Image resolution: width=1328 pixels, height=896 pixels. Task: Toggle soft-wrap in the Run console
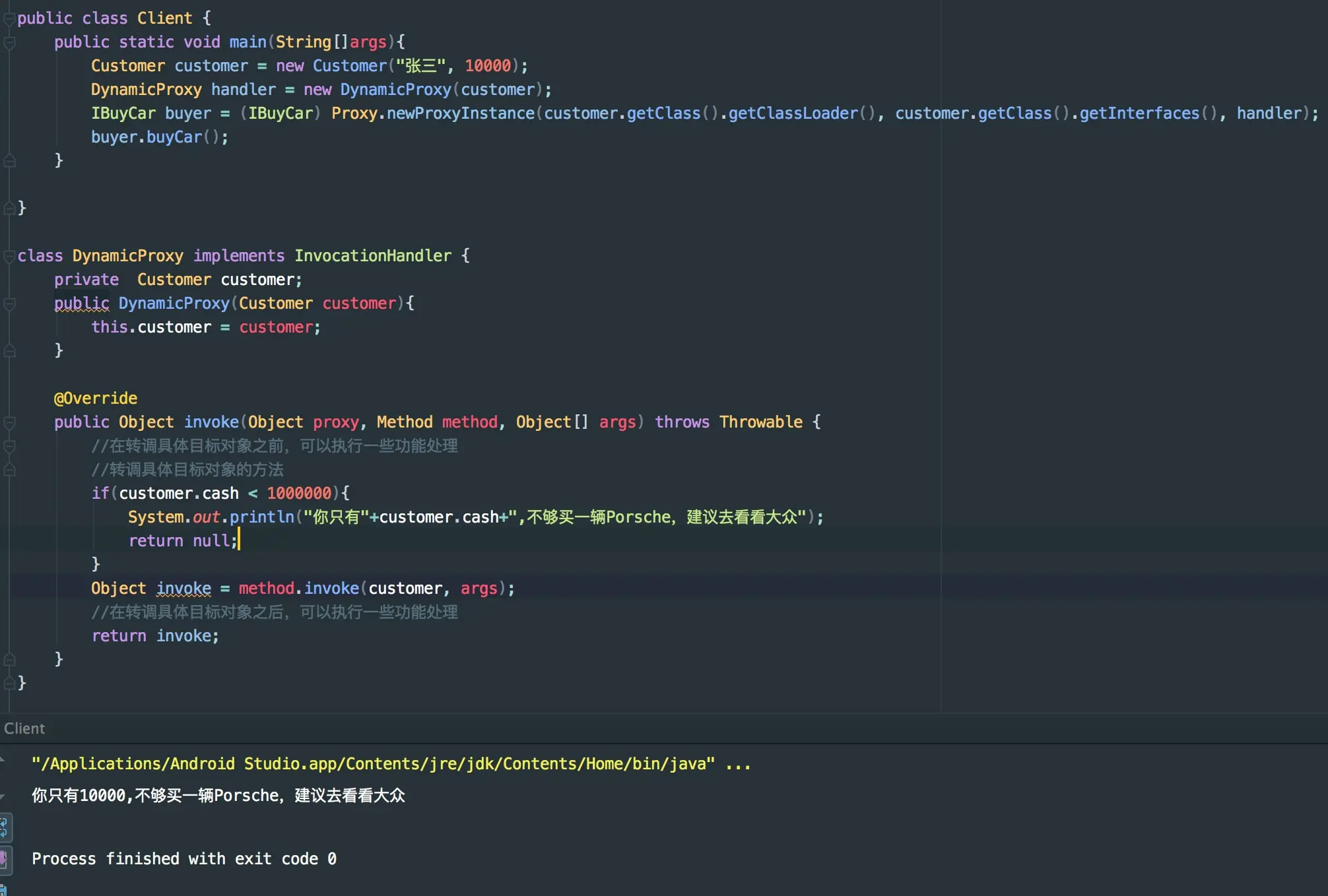3,826
